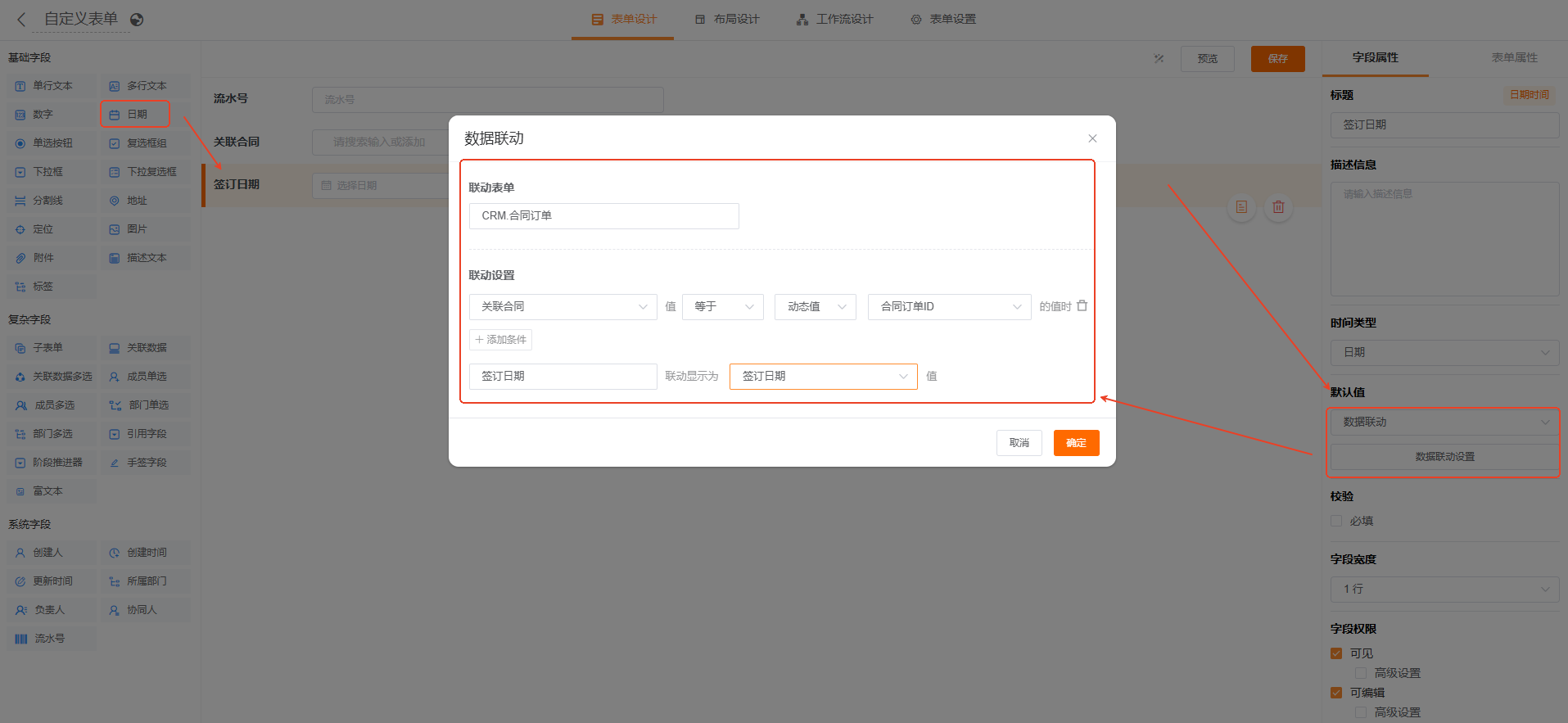This screenshot has height=723, width=1568.
Task: Click the collapse icon left of 预览
Action: click(x=1159, y=59)
